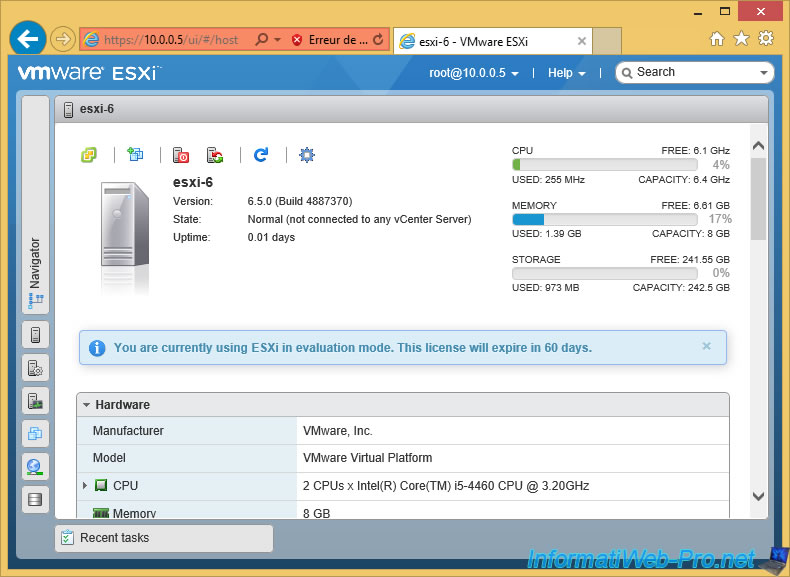Click the Get vCenter Server toolbar icon

pyautogui.click(x=89, y=155)
